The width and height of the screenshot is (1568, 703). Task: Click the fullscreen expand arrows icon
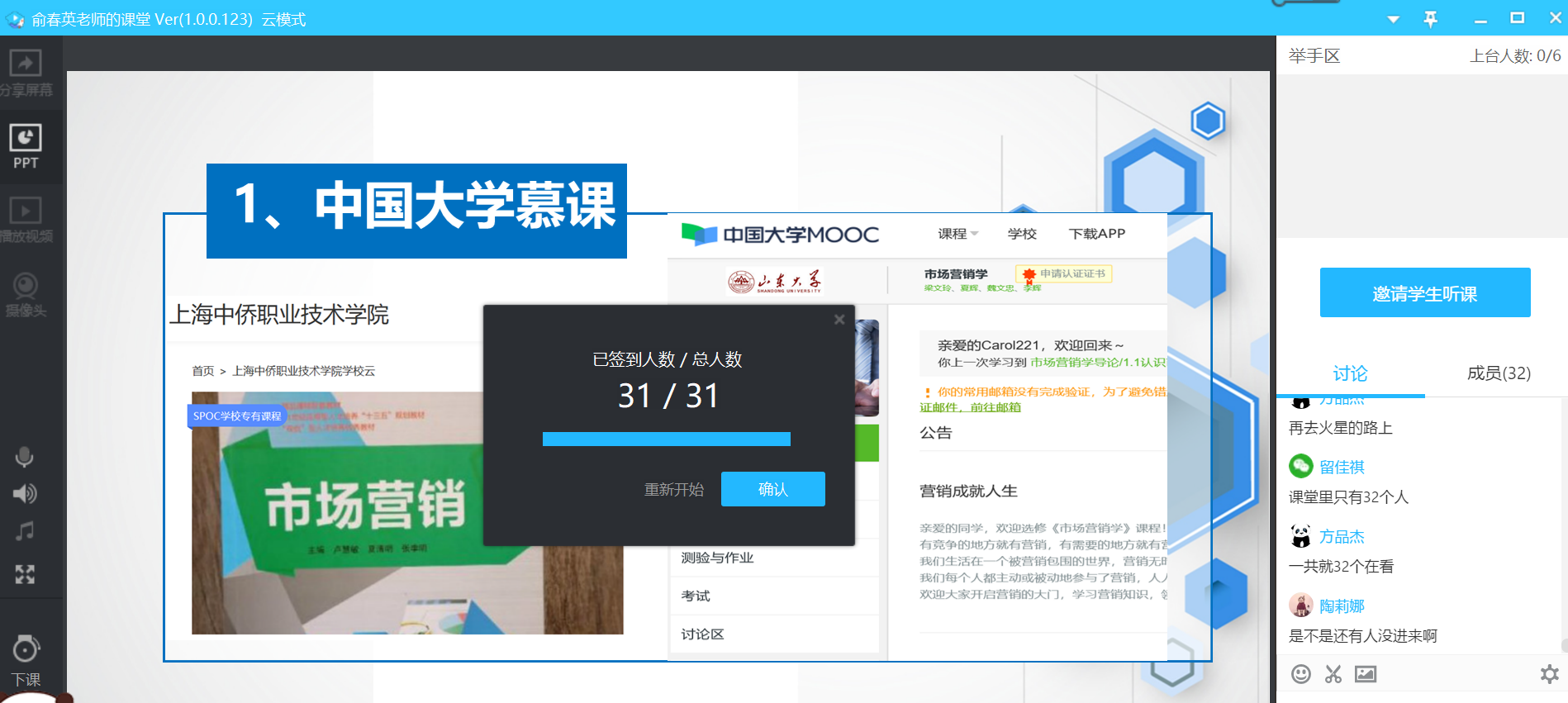(x=25, y=574)
